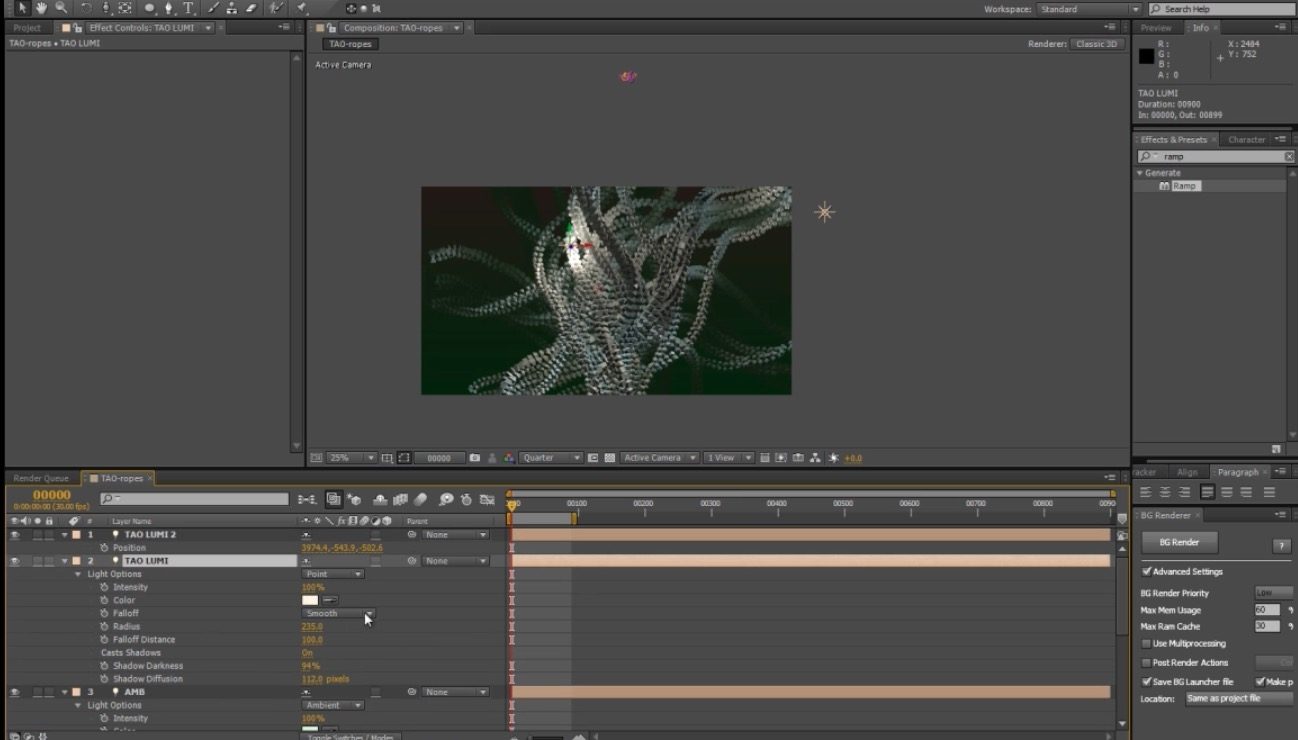This screenshot has height=740, width=1298.
Task: Open Composition Mini-Flowchart in timeline
Action: click(x=306, y=499)
